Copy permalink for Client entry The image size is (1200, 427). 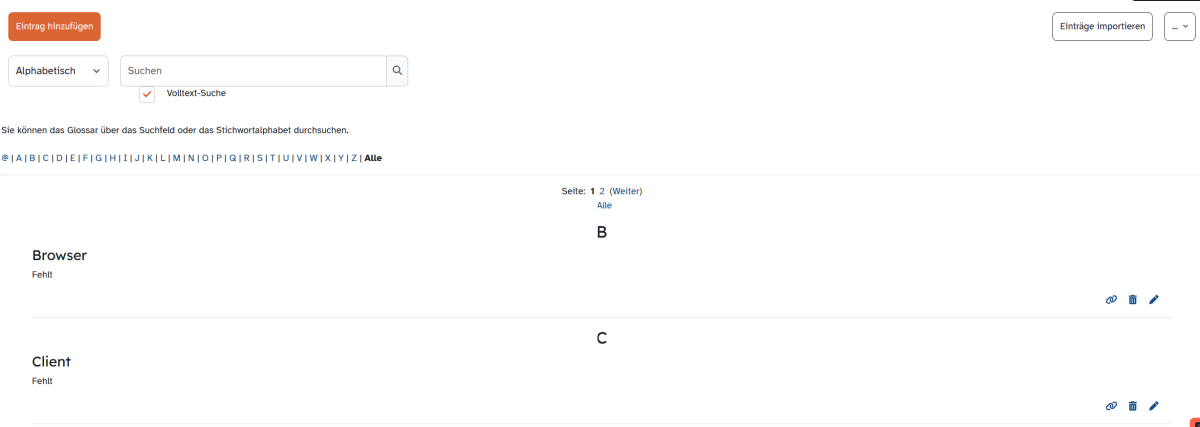[x=1111, y=406]
